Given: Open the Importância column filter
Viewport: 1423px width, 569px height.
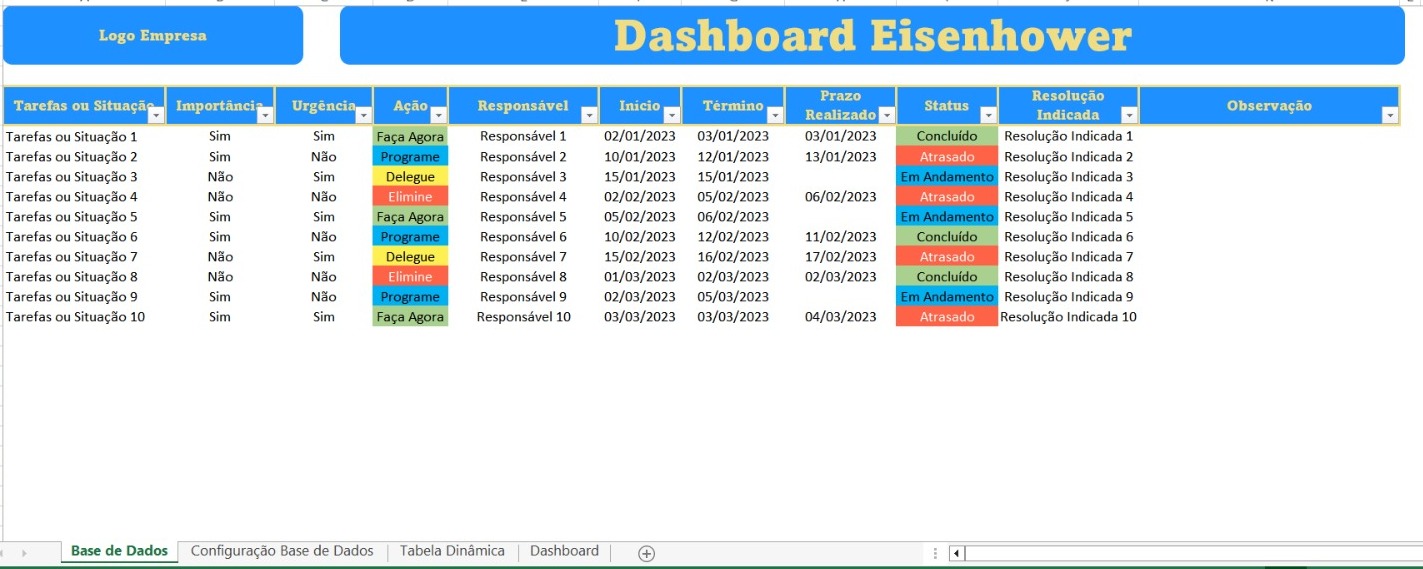Looking at the screenshot, I should pos(264,116).
